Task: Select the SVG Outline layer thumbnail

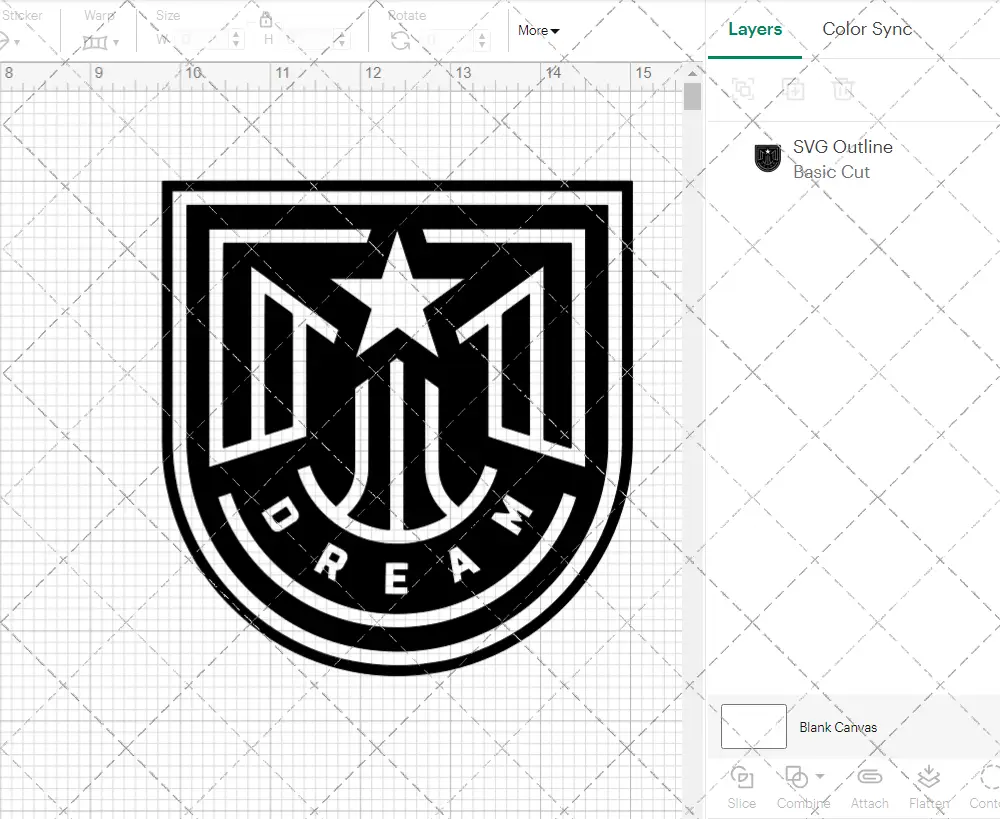Action: tap(768, 158)
